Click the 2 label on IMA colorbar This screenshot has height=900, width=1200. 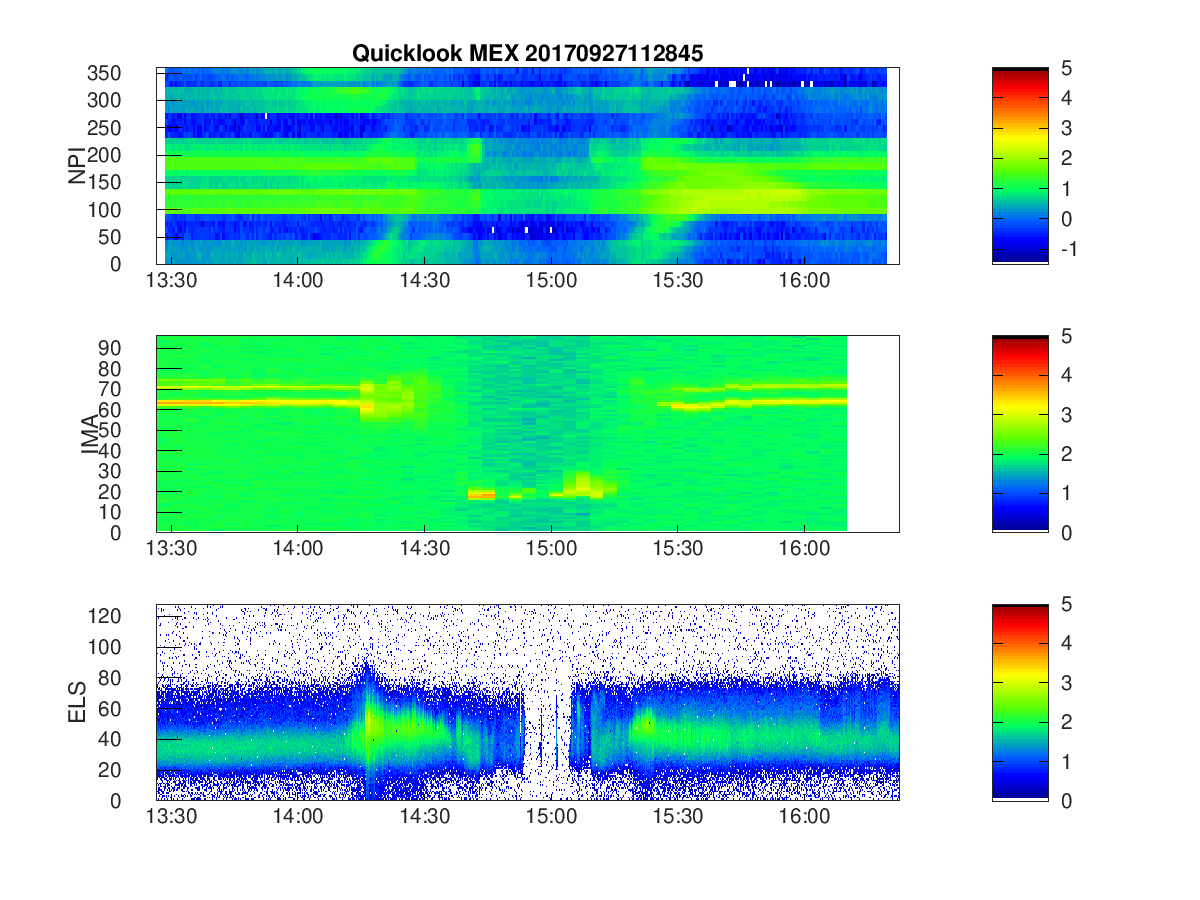(x=1066, y=454)
